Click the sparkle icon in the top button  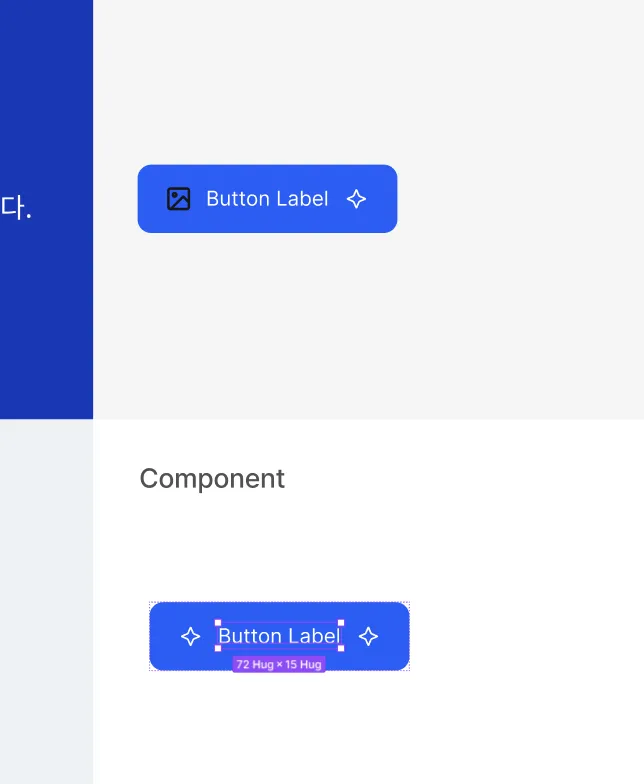pos(356,199)
